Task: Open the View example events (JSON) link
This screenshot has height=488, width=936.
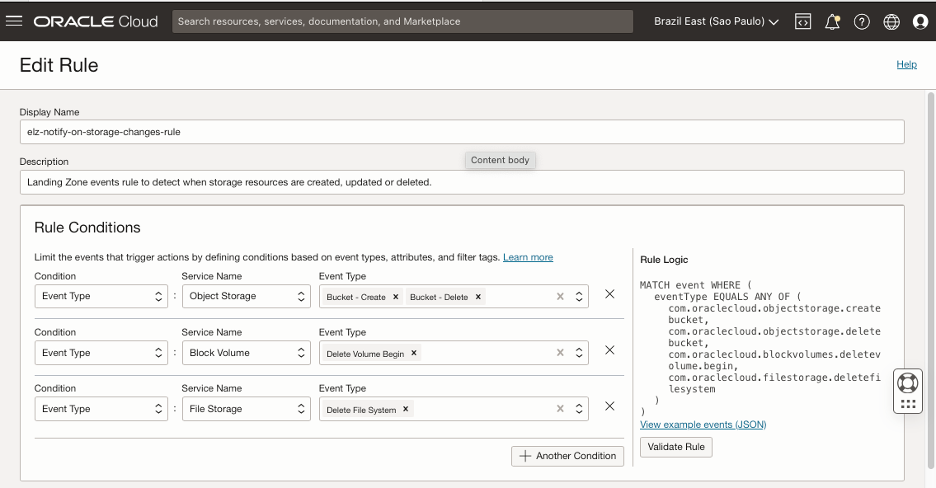Action: [702, 425]
